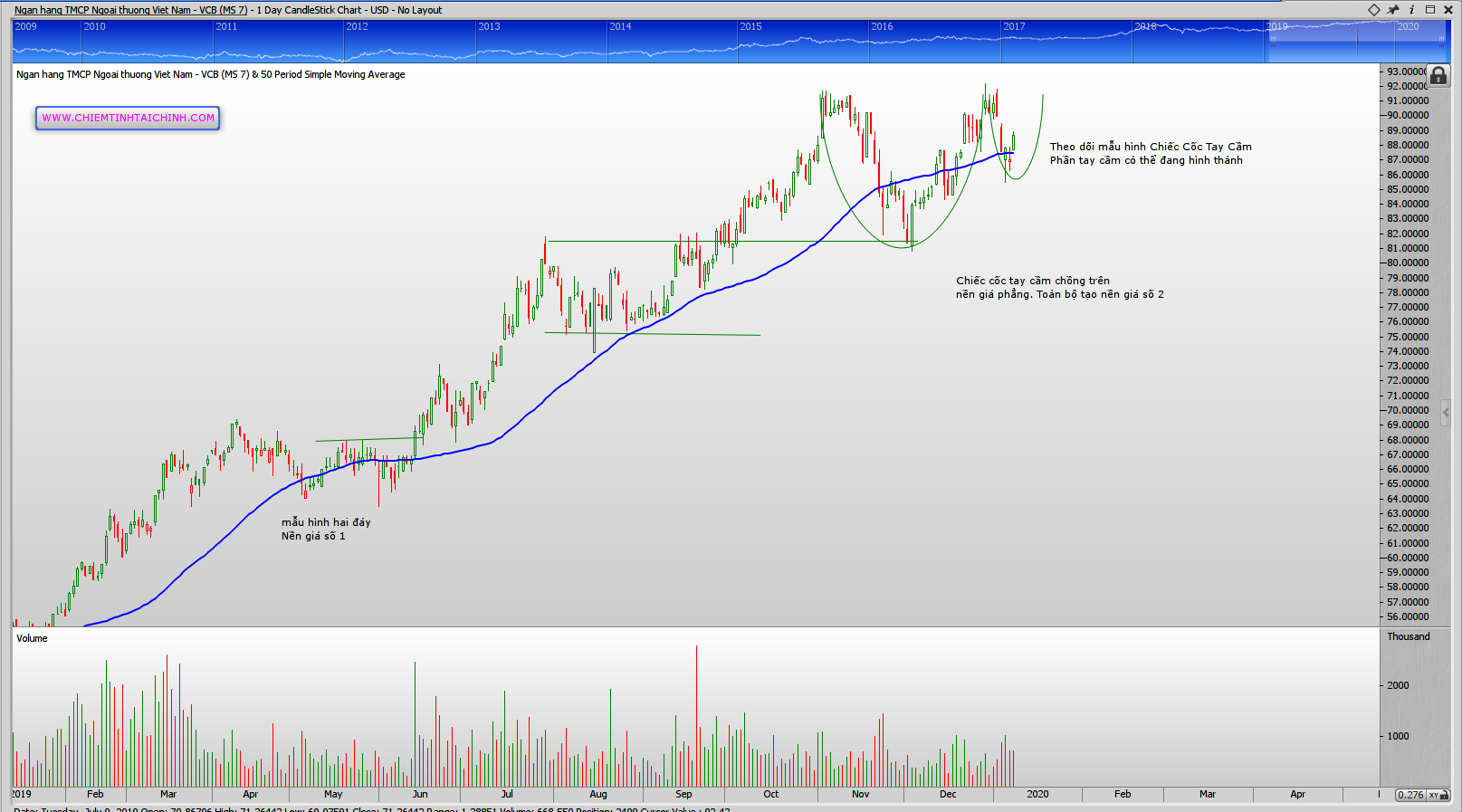The image size is (1462, 812).
Task: Close the chart with the X icon
Action: point(1448,10)
